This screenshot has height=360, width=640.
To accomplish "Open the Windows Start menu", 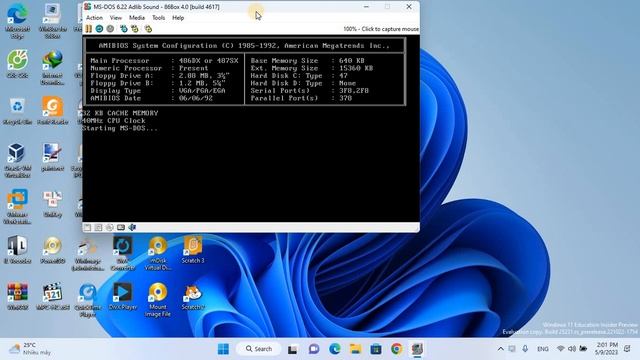I will pos(223,349).
